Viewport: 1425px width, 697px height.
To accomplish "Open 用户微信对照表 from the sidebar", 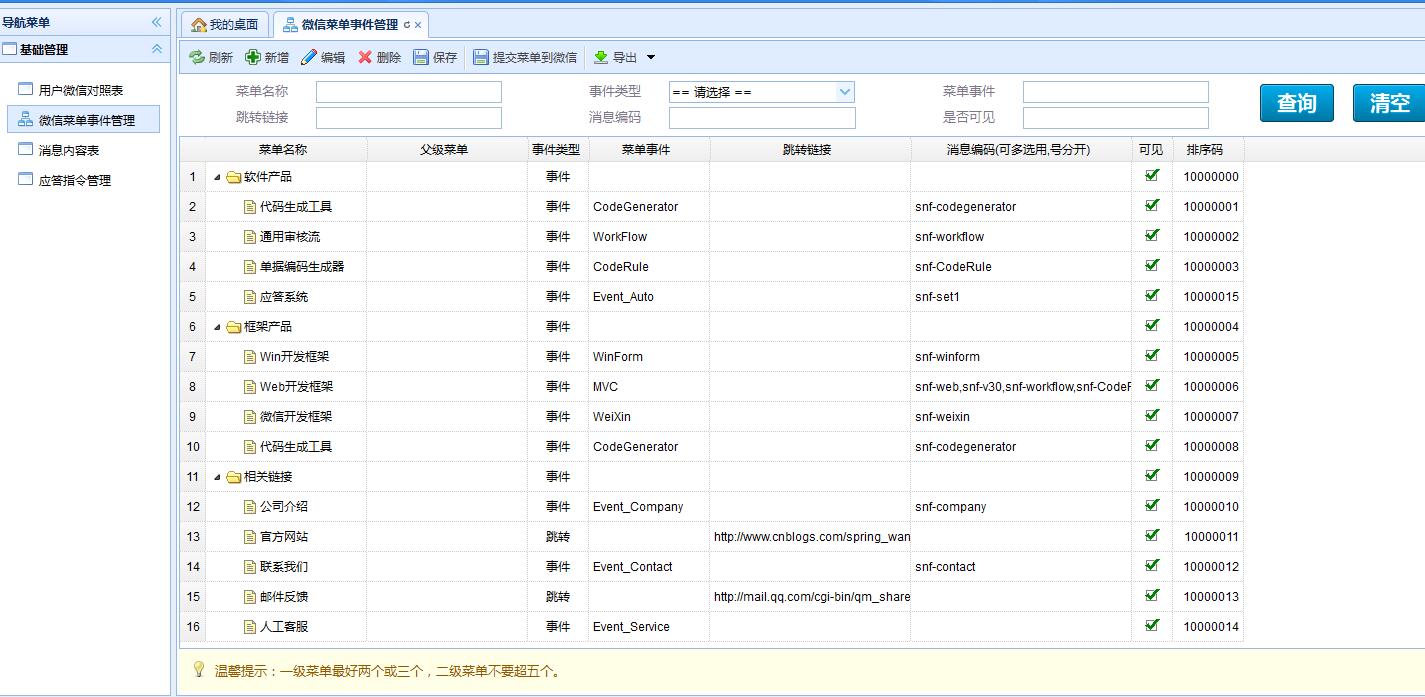I will coord(81,90).
